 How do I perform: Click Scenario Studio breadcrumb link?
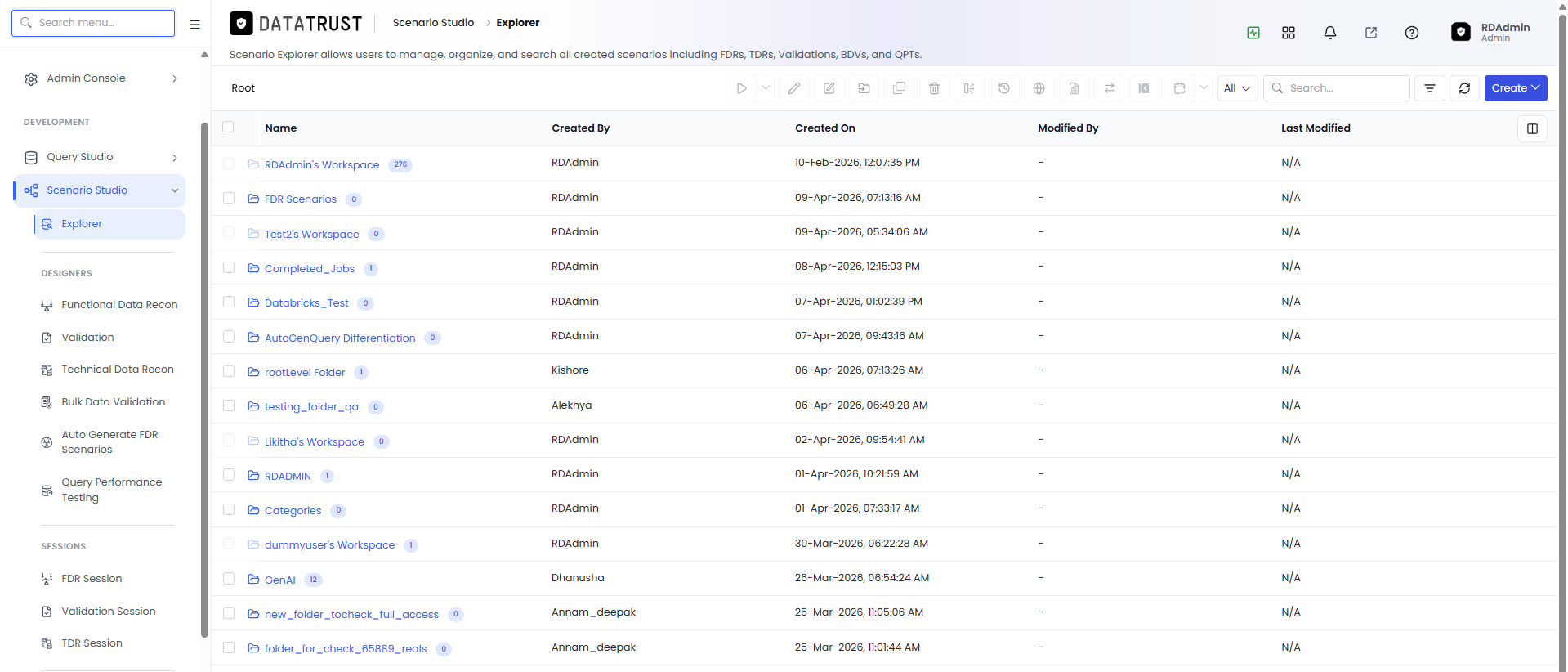click(433, 23)
